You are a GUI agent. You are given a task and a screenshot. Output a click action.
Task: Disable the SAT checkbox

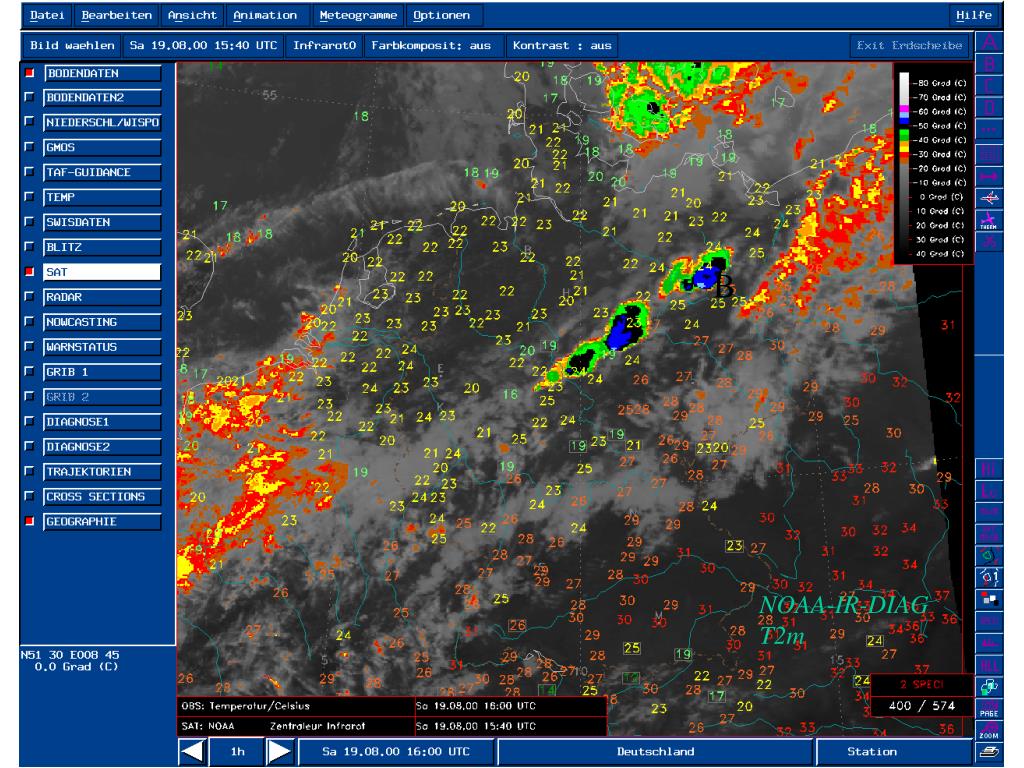[x=29, y=271]
